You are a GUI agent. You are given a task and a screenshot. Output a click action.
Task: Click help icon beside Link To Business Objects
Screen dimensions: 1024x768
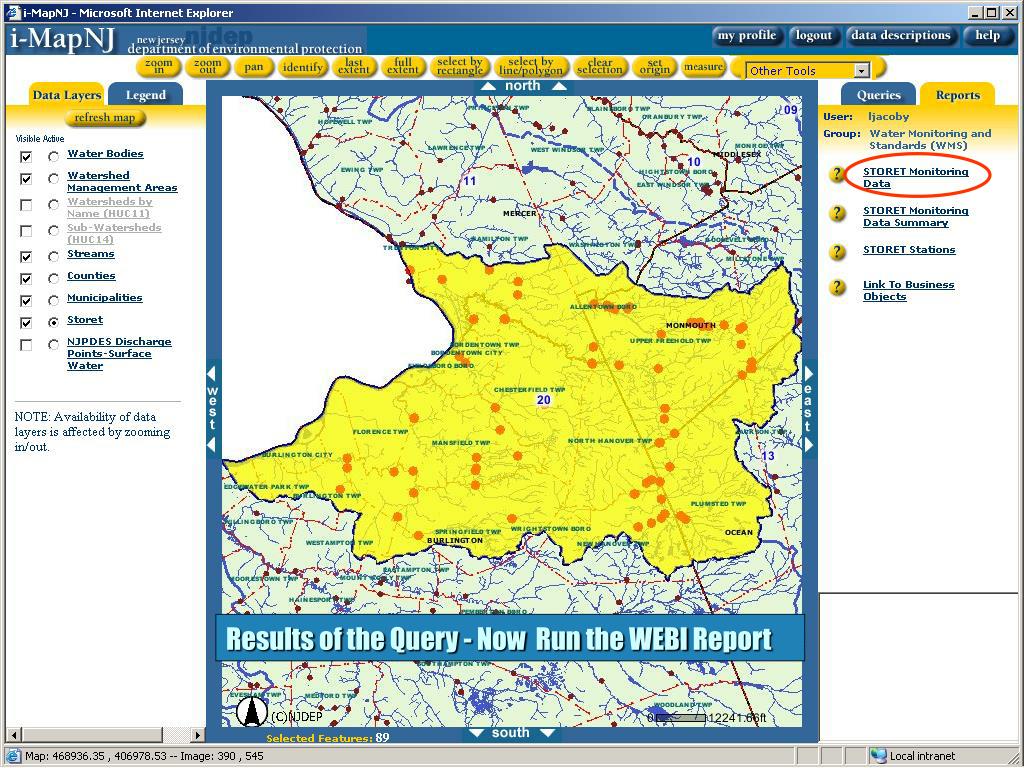[837, 287]
